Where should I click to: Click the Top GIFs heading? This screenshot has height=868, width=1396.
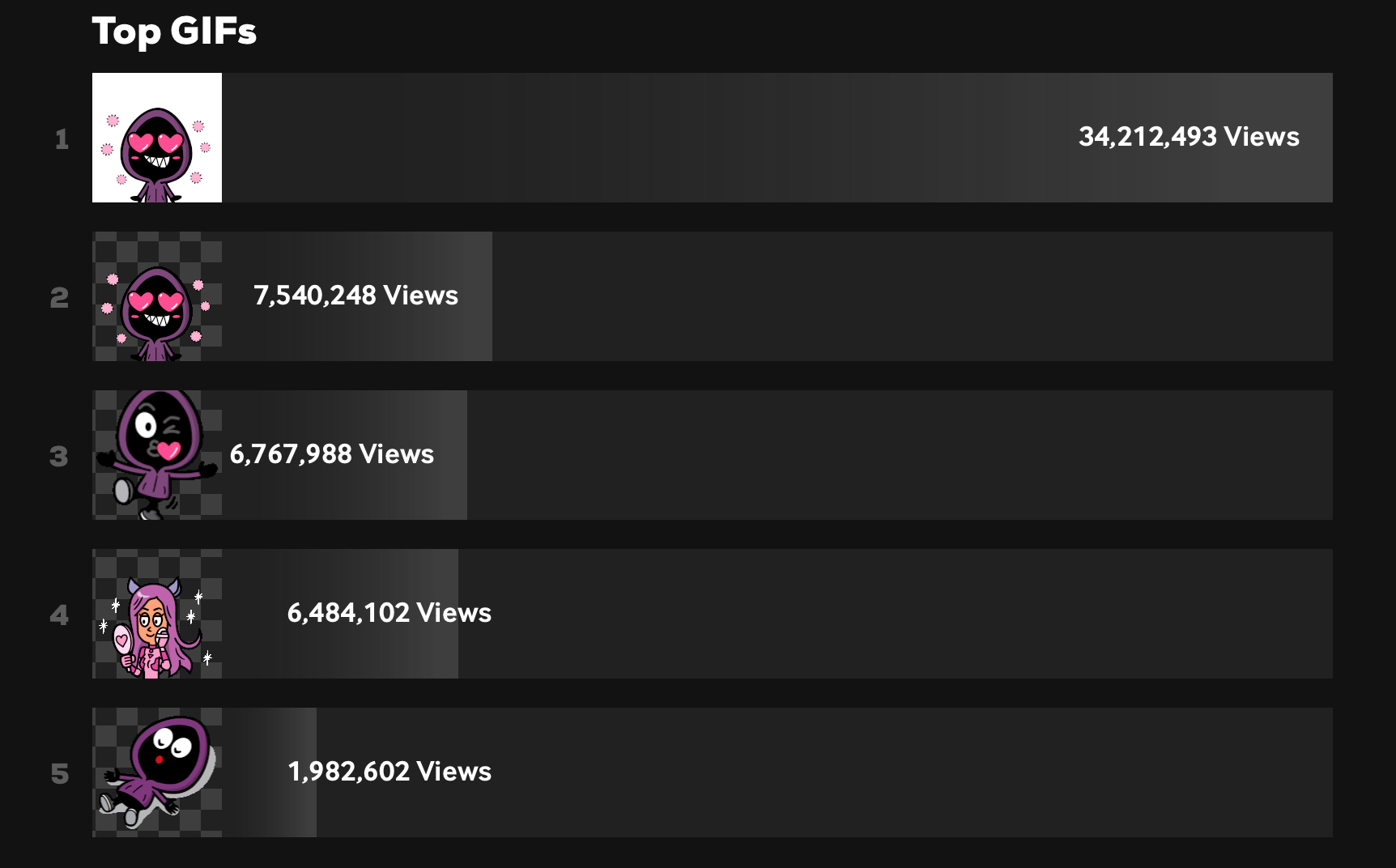pos(174,32)
